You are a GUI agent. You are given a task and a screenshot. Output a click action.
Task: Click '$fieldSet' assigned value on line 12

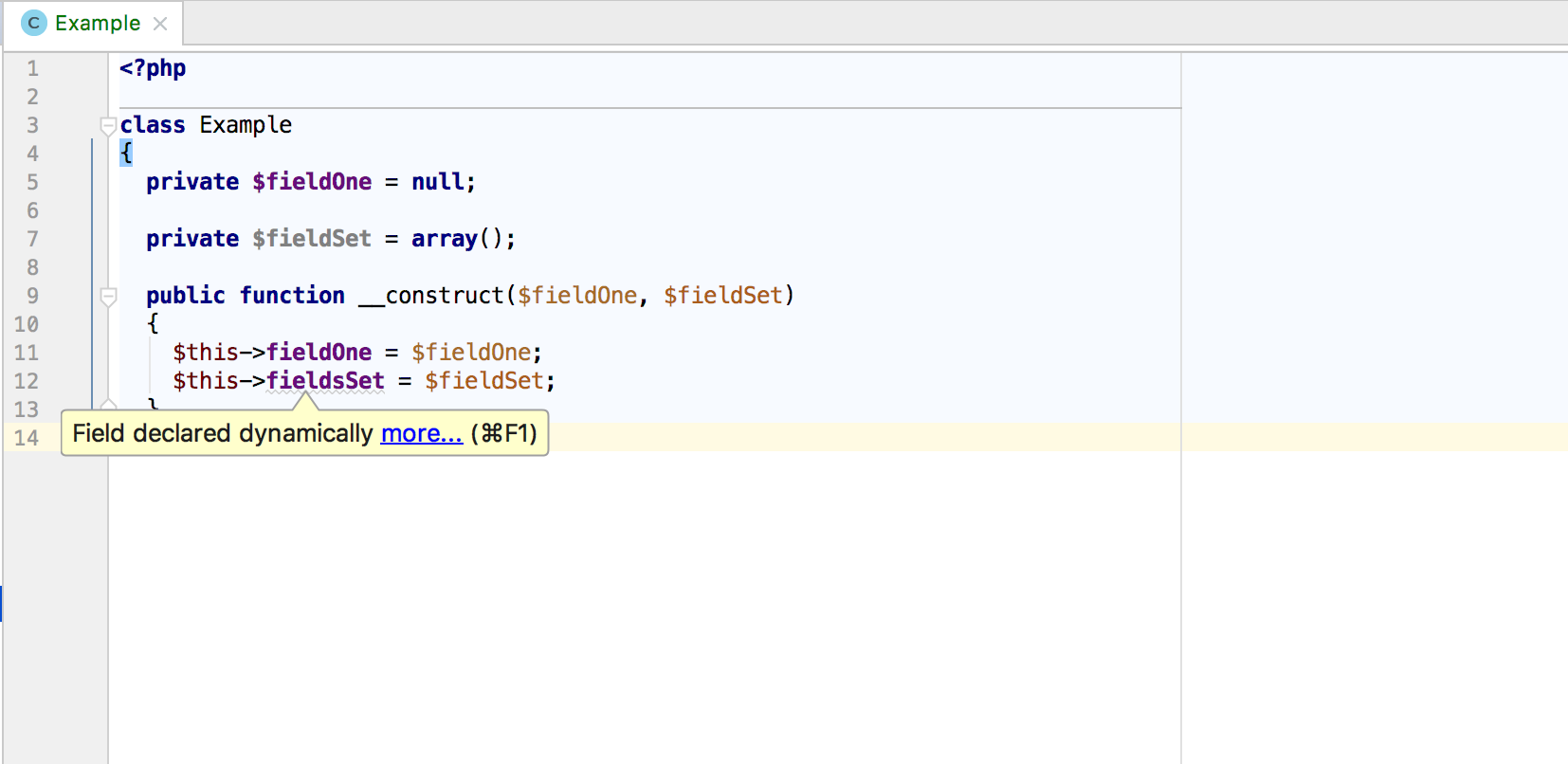(484, 381)
